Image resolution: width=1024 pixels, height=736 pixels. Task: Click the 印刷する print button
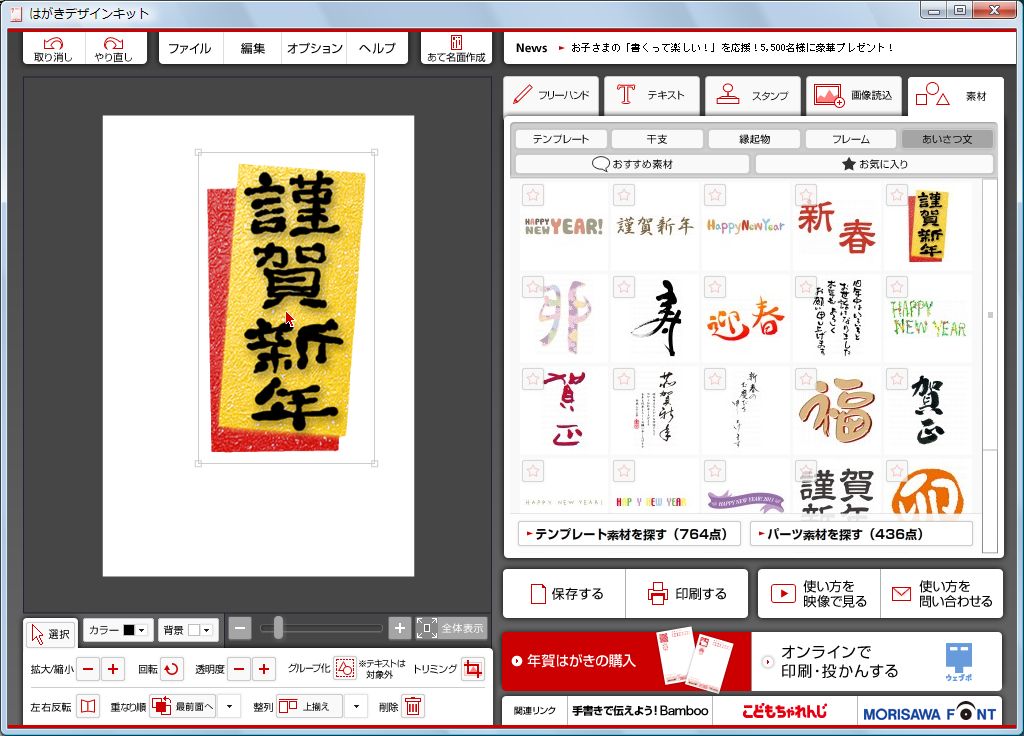tap(686, 594)
